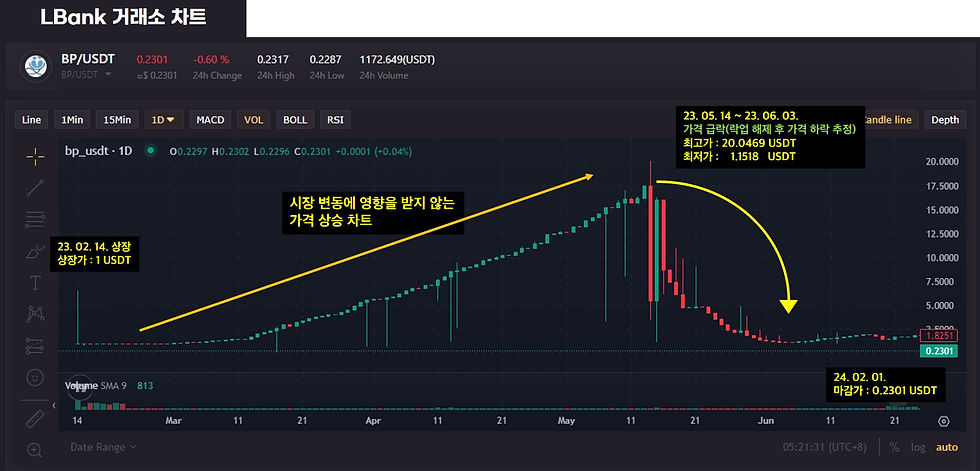Select the prediction and measurement tool
The image size is (980, 471).
35,345
